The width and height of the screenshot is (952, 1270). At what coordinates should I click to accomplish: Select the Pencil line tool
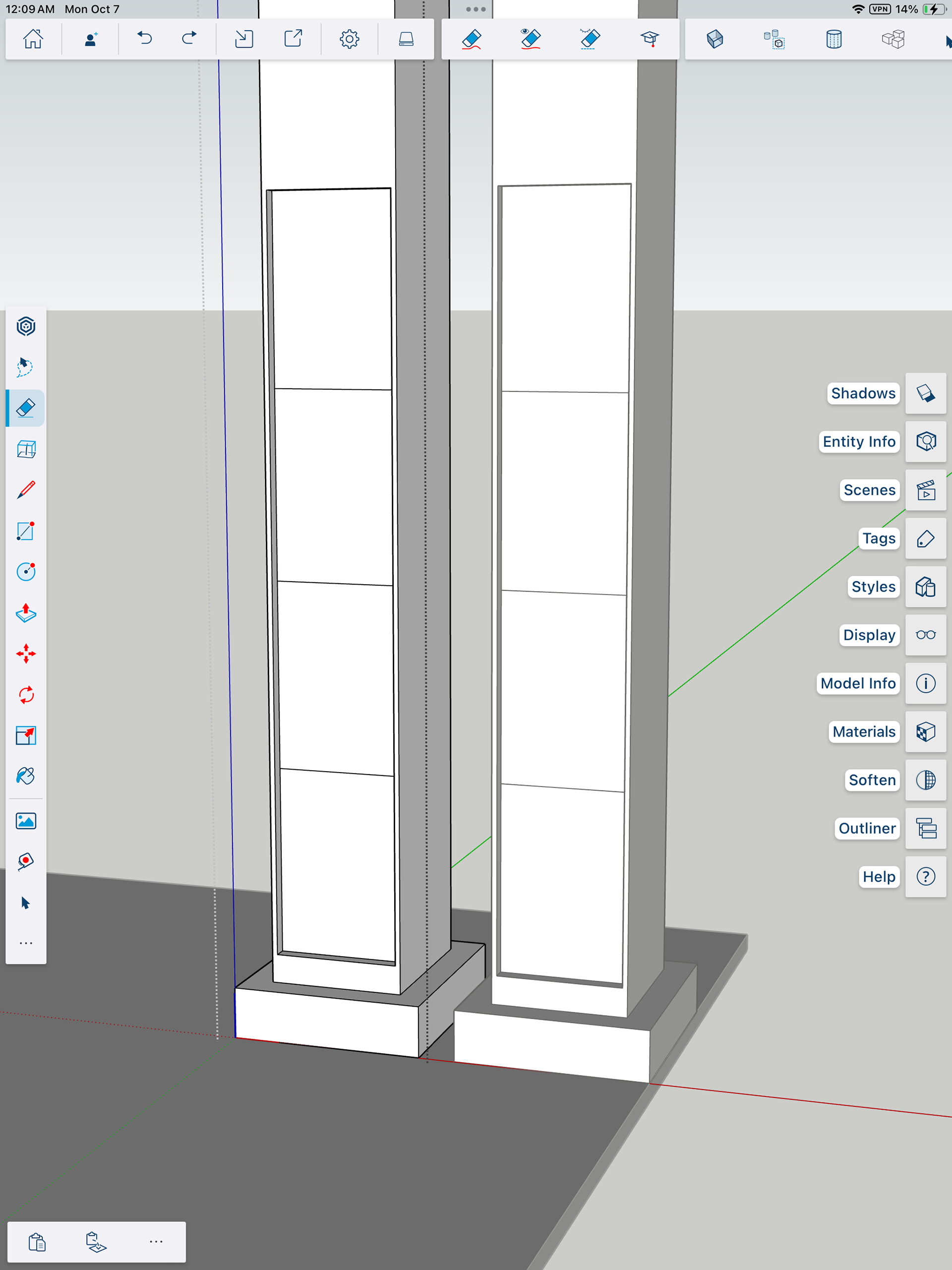click(26, 490)
